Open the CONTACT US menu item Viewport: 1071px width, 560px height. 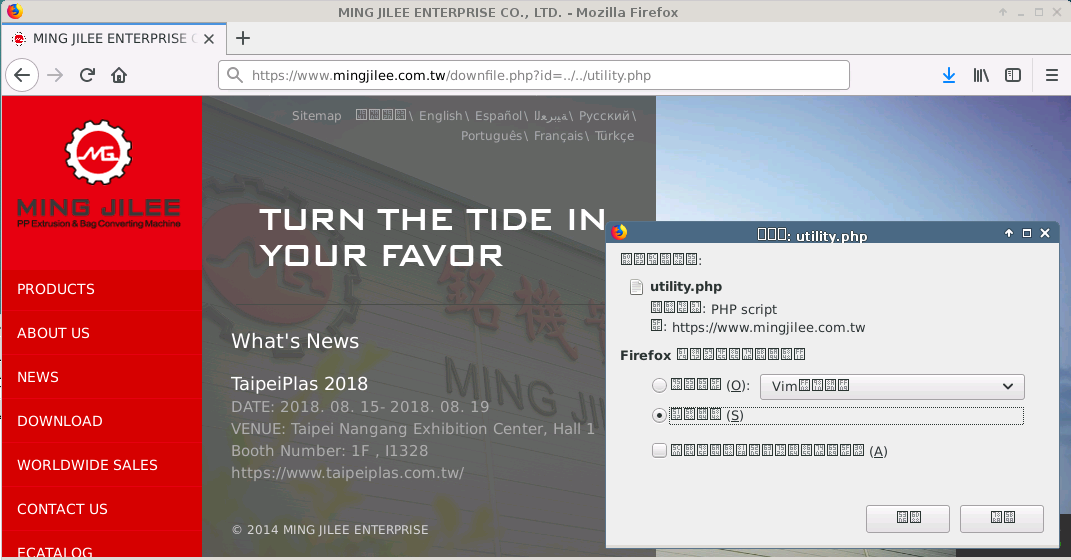62,509
